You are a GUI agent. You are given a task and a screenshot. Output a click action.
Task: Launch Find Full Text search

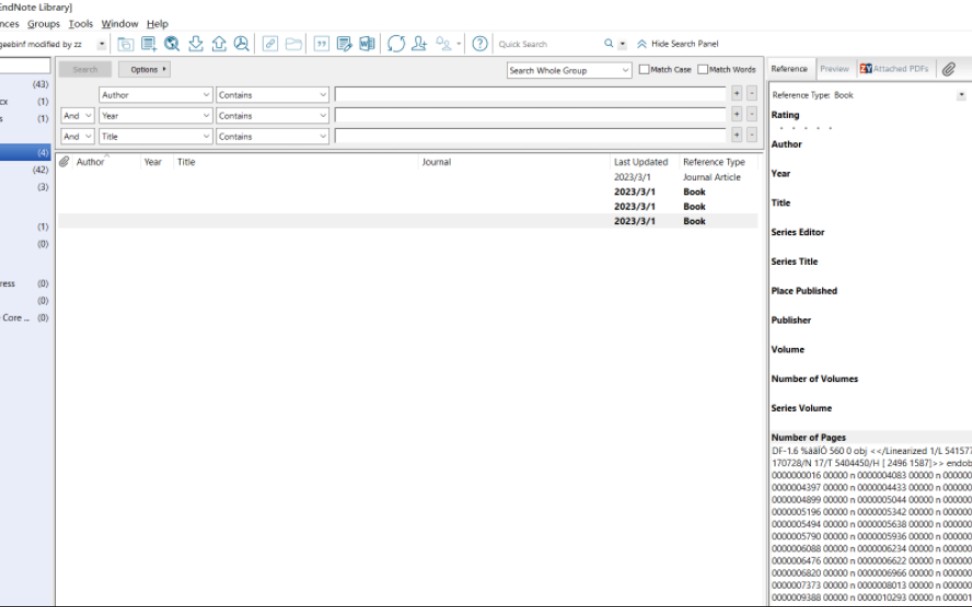[x=241, y=43]
